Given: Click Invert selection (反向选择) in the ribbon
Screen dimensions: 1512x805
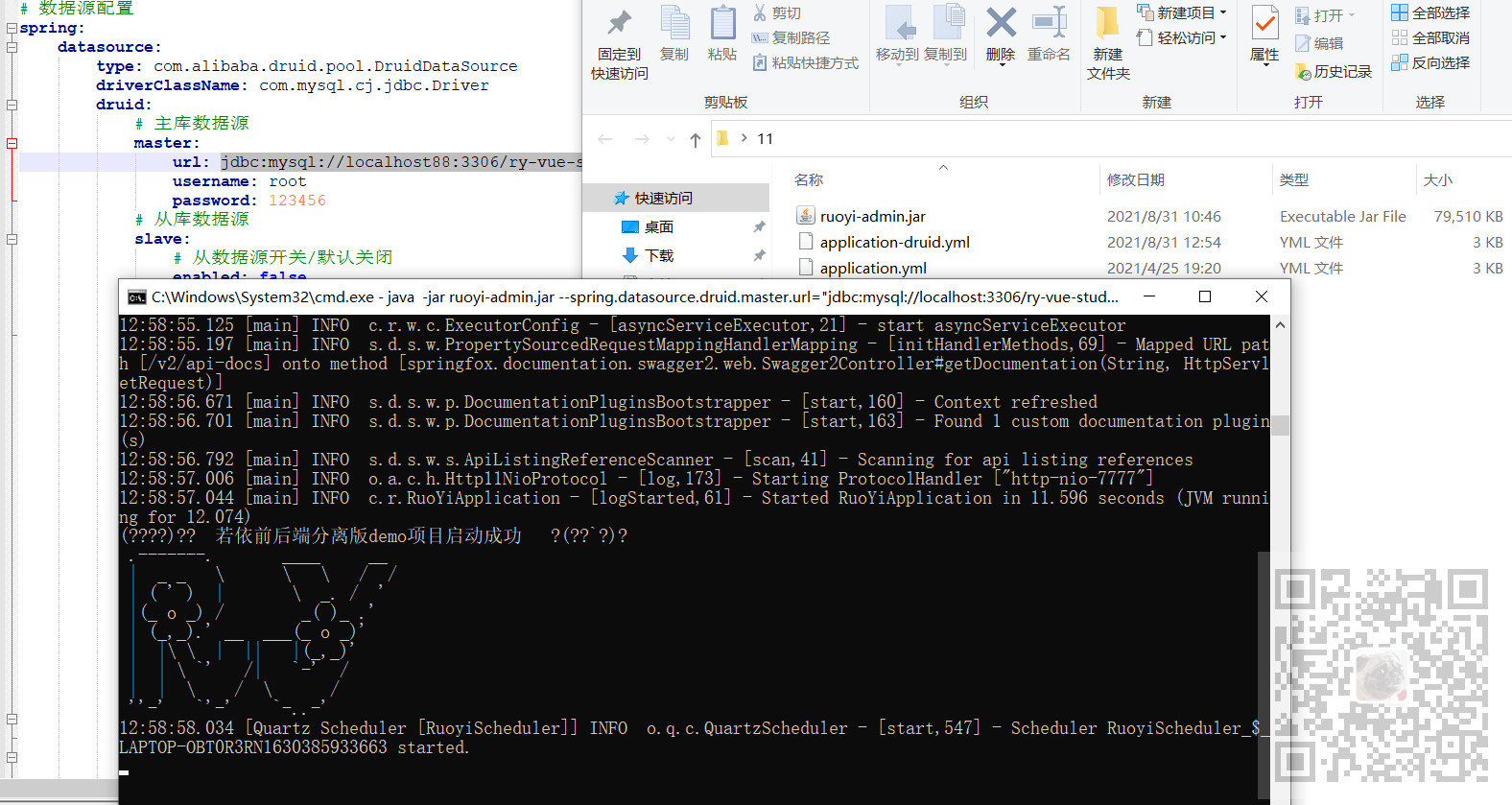Looking at the screenshot, I should point(1430,63).
